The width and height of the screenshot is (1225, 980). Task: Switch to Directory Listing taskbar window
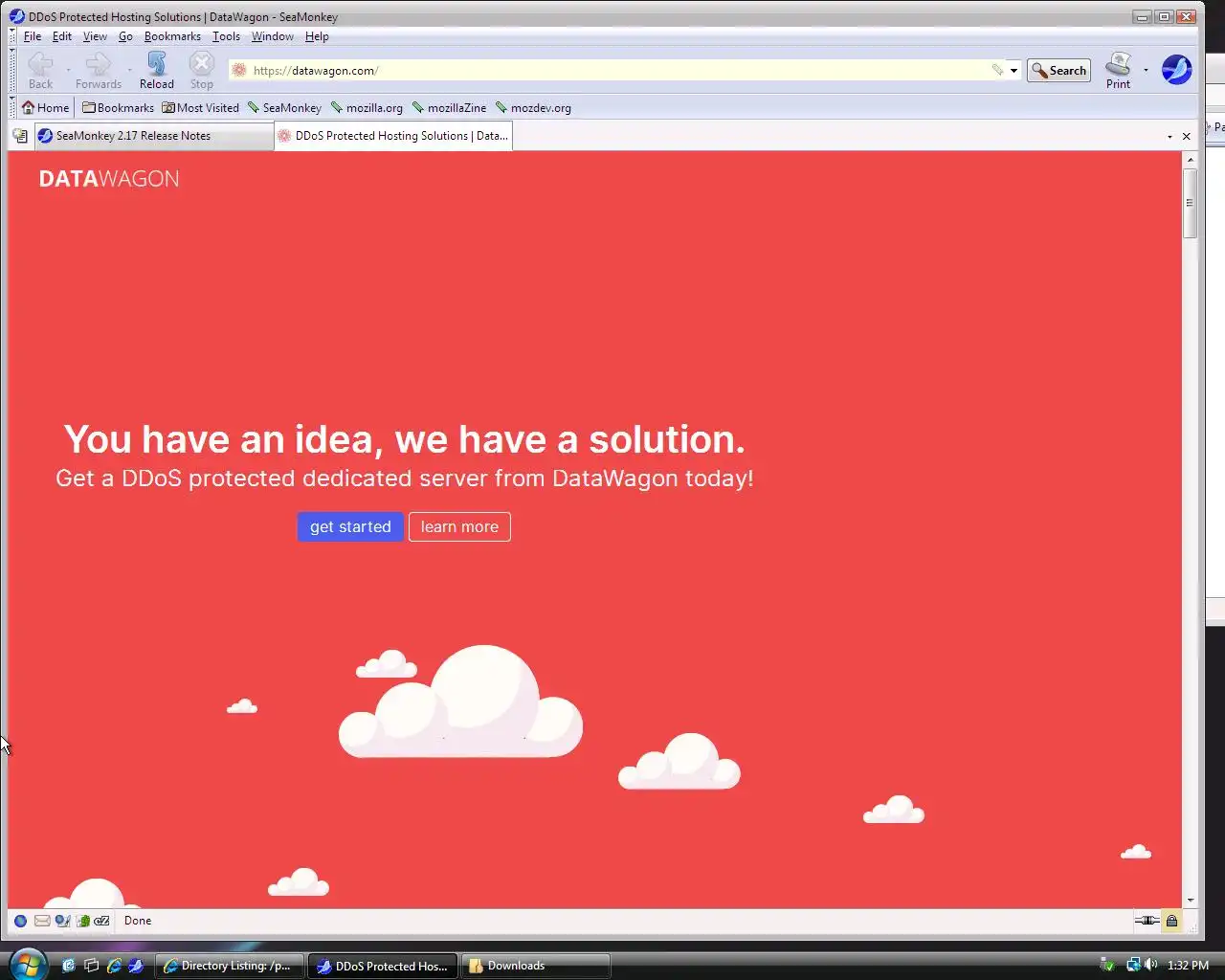[x=230, y=966]
